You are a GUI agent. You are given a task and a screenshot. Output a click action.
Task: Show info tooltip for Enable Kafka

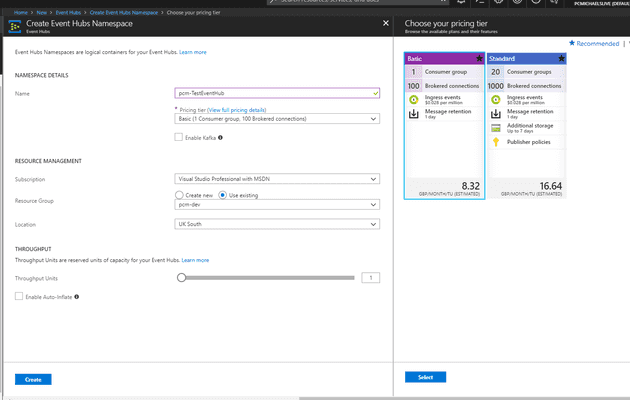click(220, 138)
